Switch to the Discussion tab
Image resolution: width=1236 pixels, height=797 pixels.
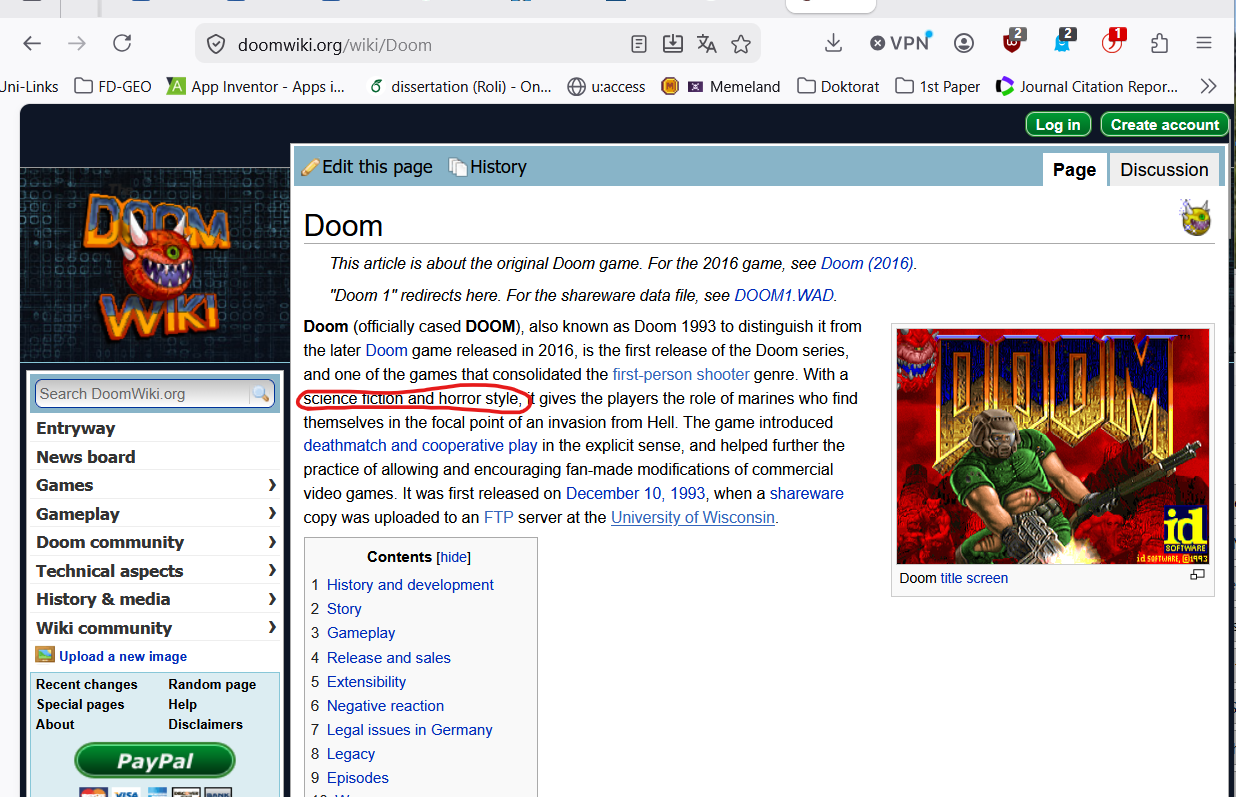point(1164,169)
